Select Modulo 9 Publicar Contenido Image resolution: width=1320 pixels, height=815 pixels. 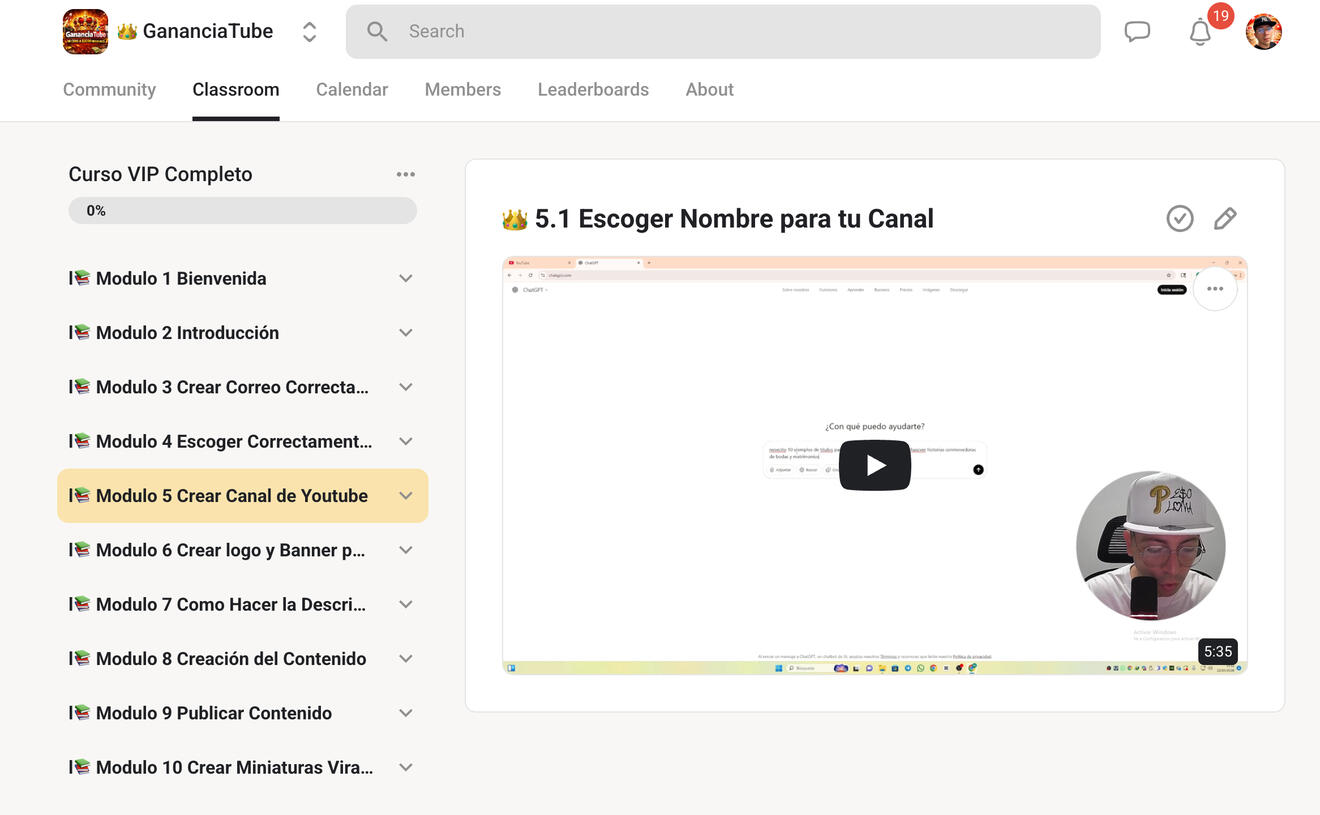pyautogui.click(x=214, y=713)
